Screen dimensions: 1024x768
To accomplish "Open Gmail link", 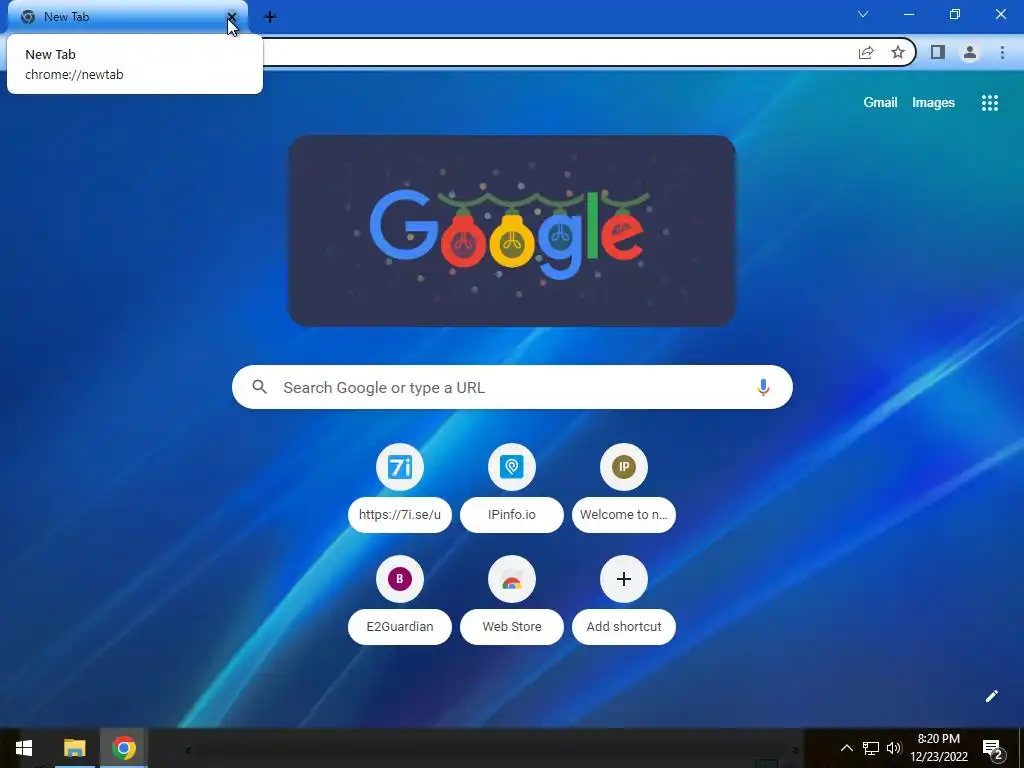I will (x=880, y=103).
